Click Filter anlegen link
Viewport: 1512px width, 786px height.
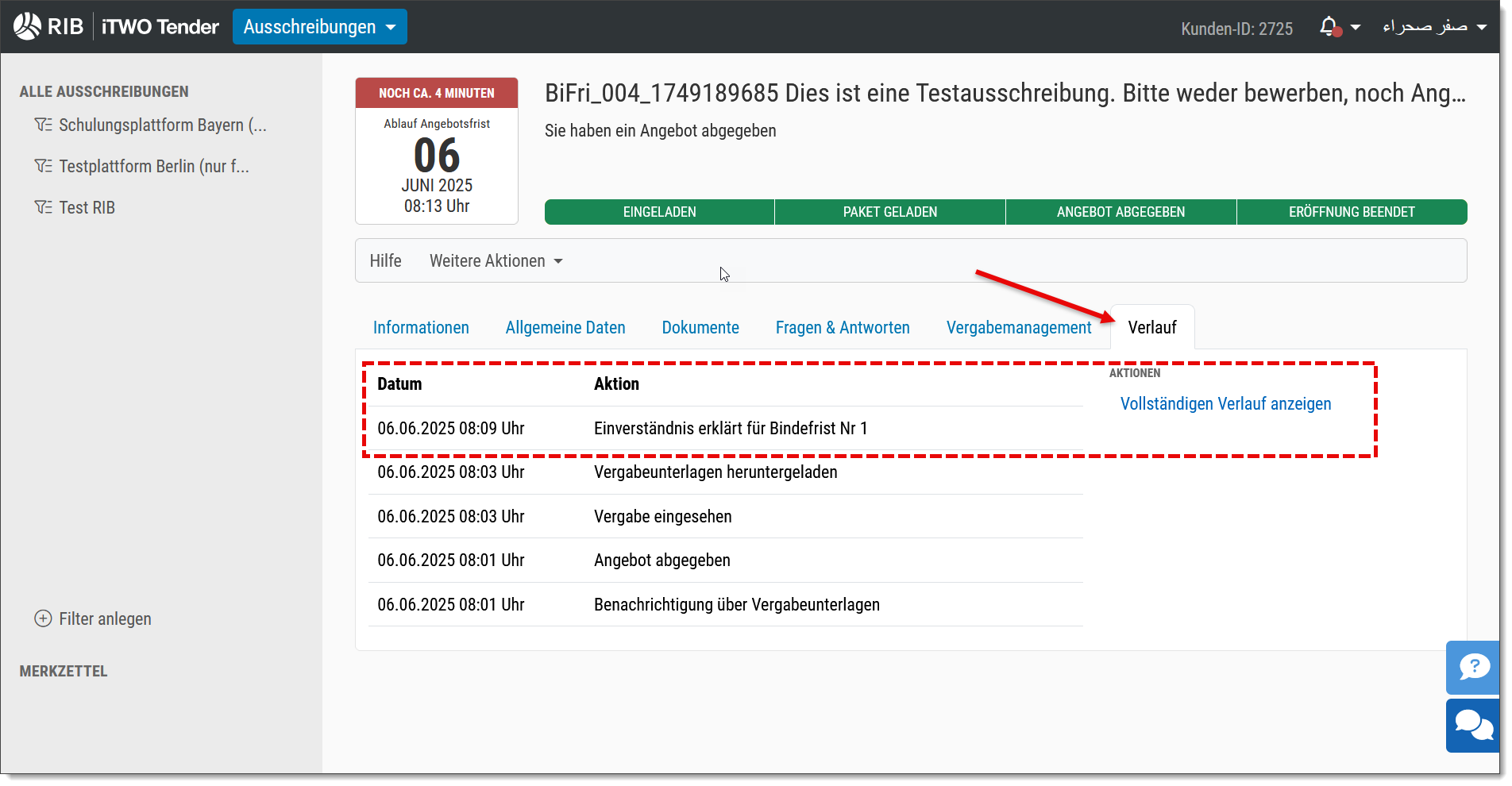tap(105, 619)
